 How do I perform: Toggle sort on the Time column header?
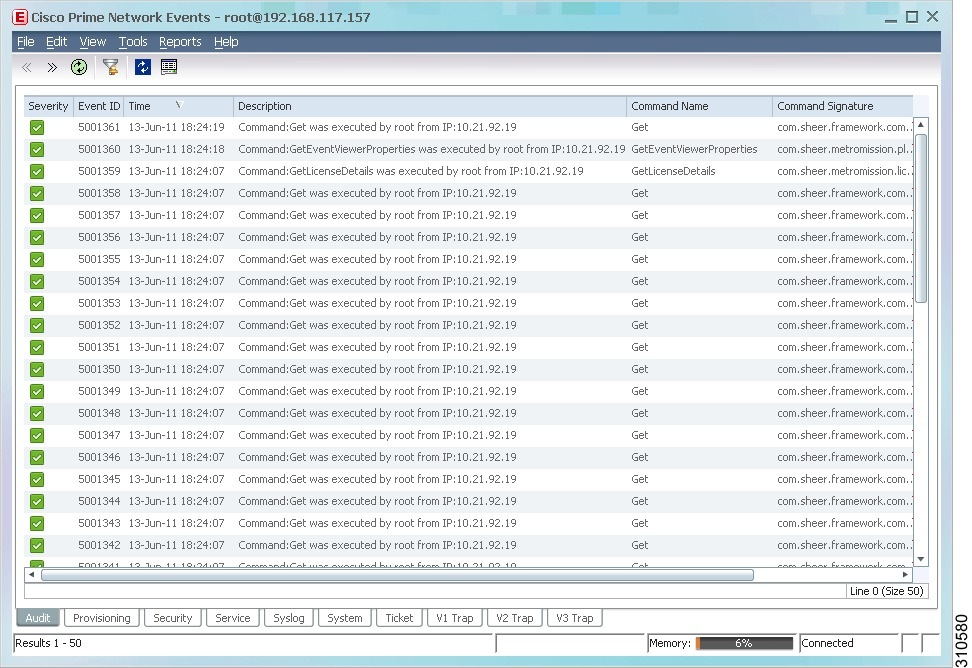[179, 106]
